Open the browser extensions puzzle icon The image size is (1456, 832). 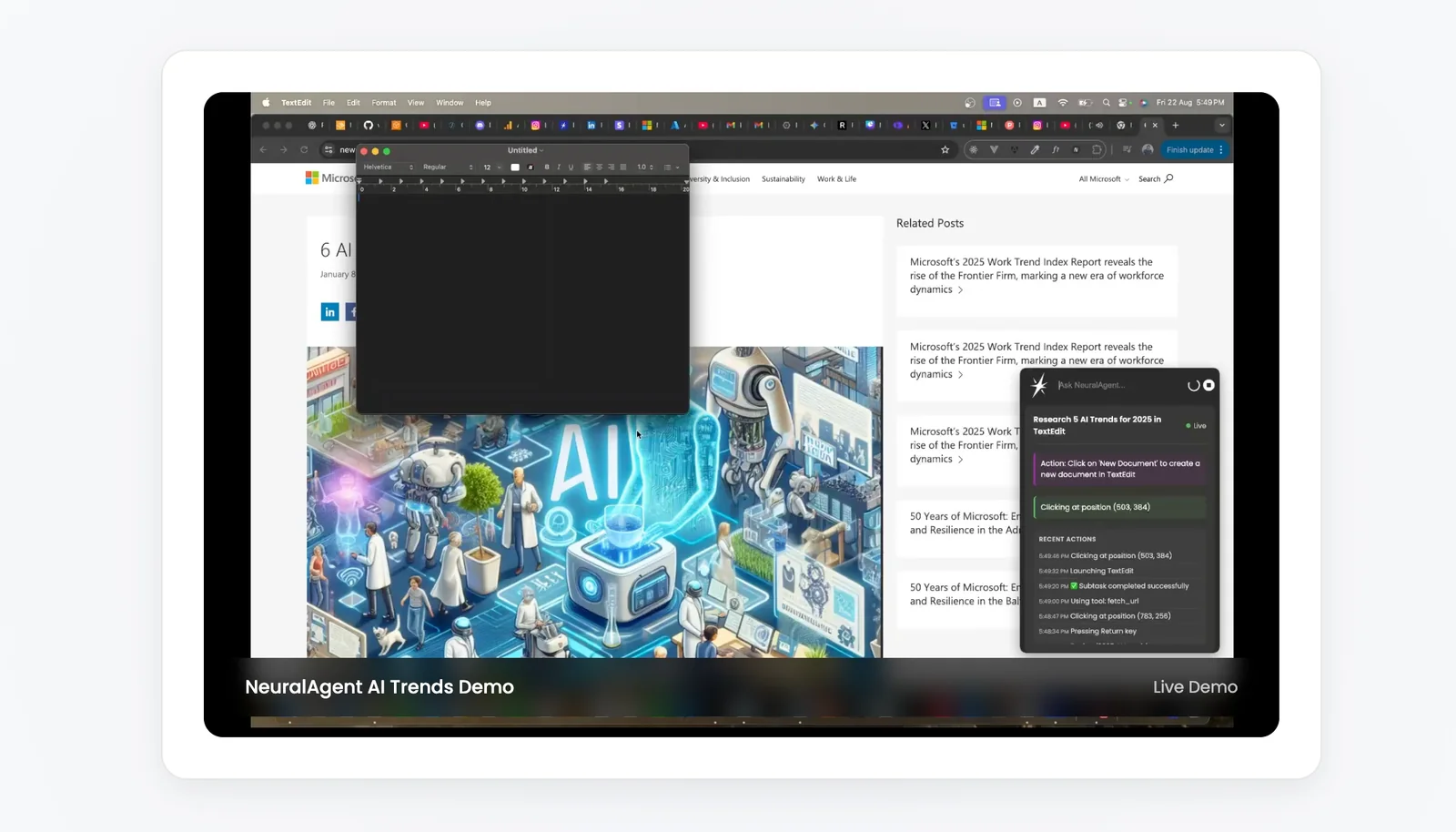point(1097,150)
